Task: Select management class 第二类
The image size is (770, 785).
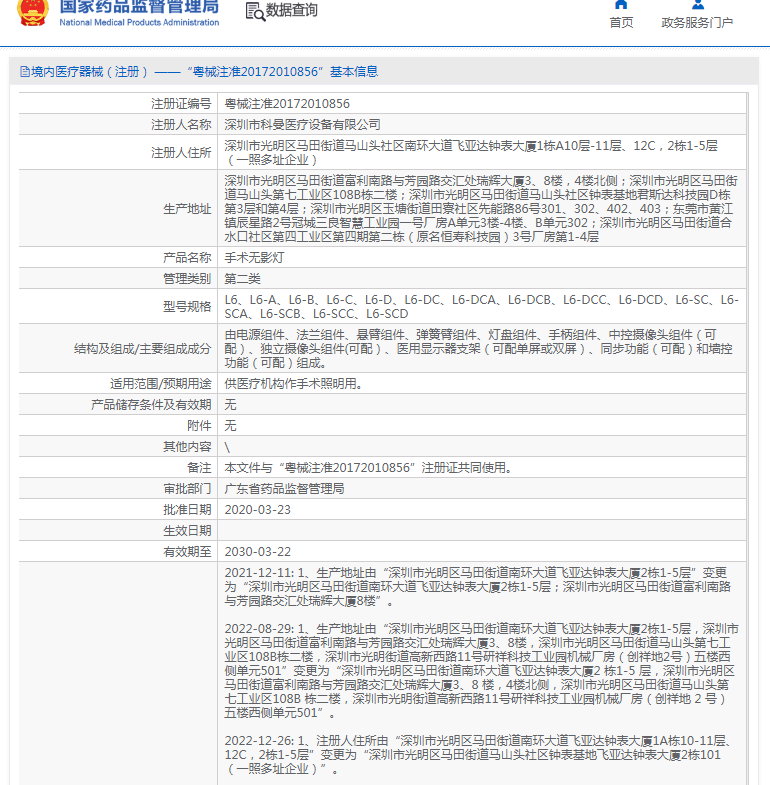Action: pos(242,279)
